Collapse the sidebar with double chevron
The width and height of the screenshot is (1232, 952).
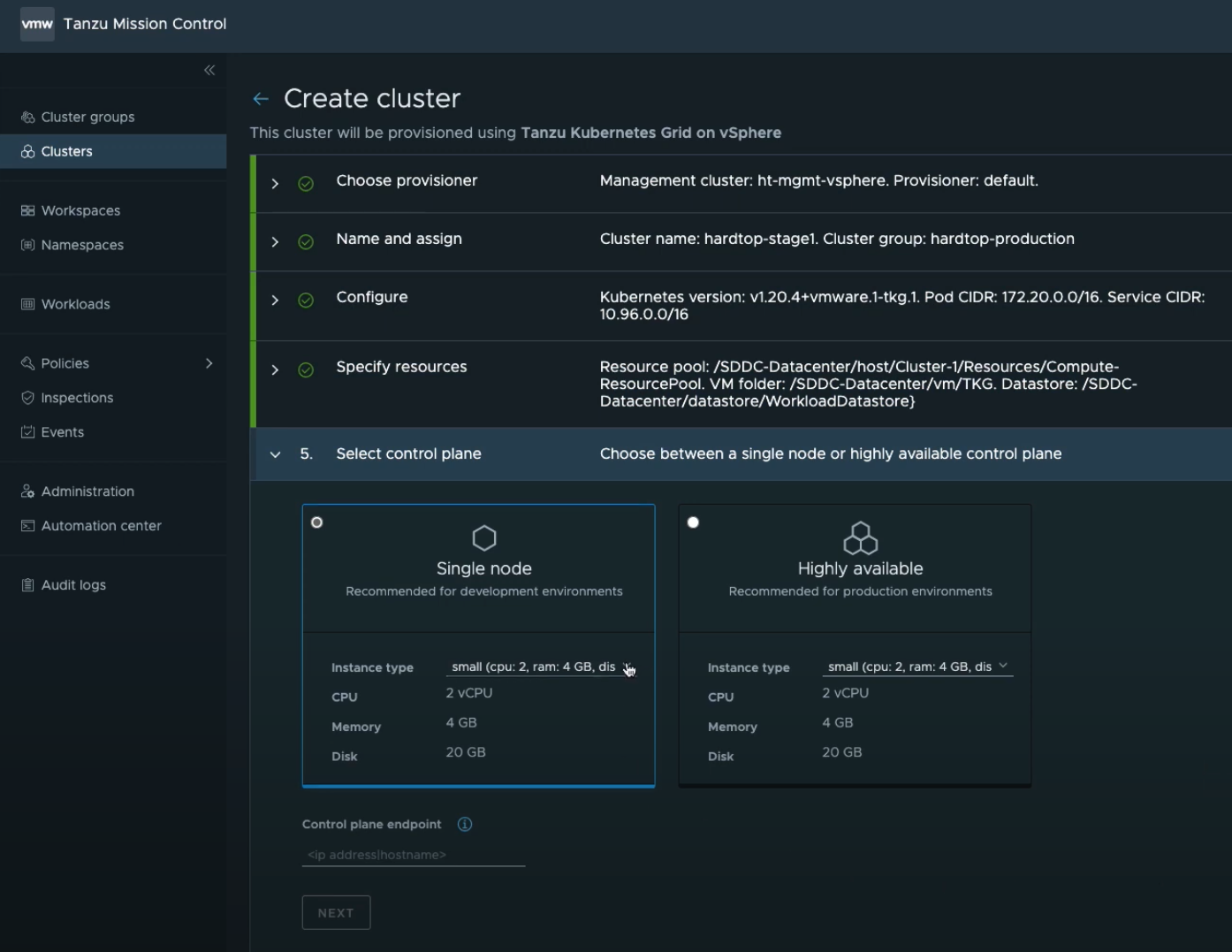click(209, 70)
